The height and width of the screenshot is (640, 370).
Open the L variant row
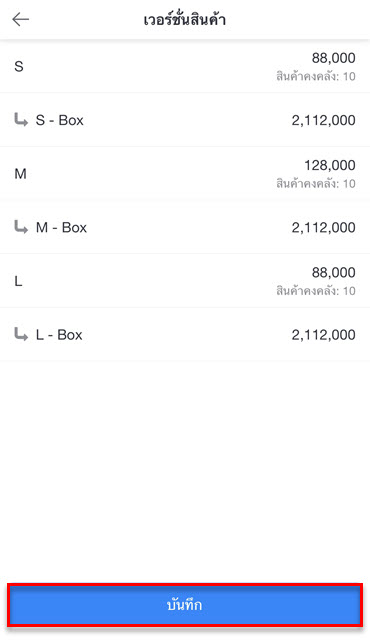[x=185, y=281]
